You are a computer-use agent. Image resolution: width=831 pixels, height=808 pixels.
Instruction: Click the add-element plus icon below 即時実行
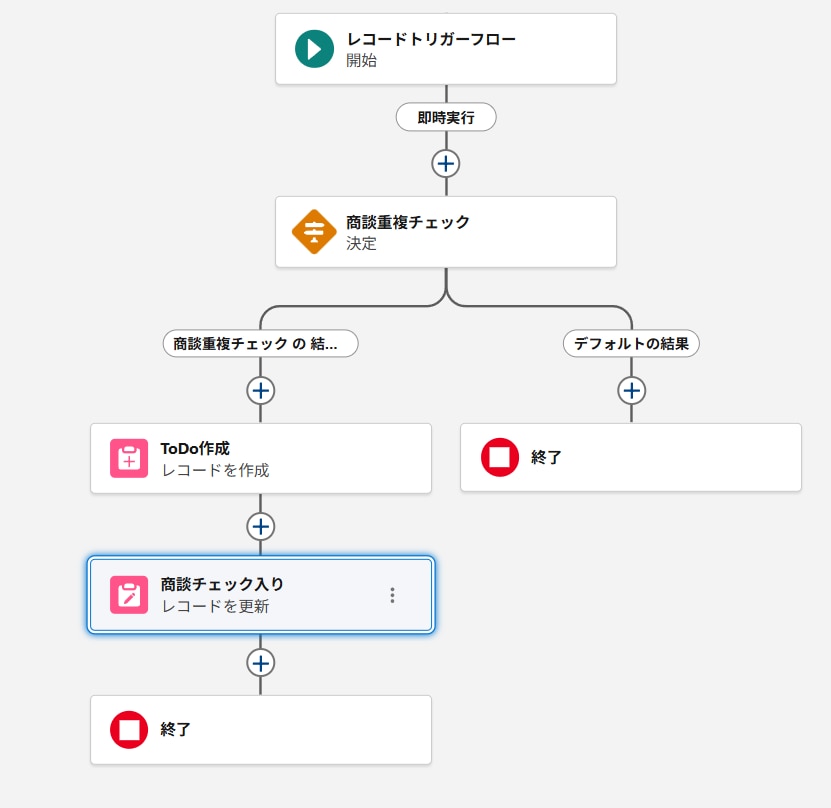445,162
